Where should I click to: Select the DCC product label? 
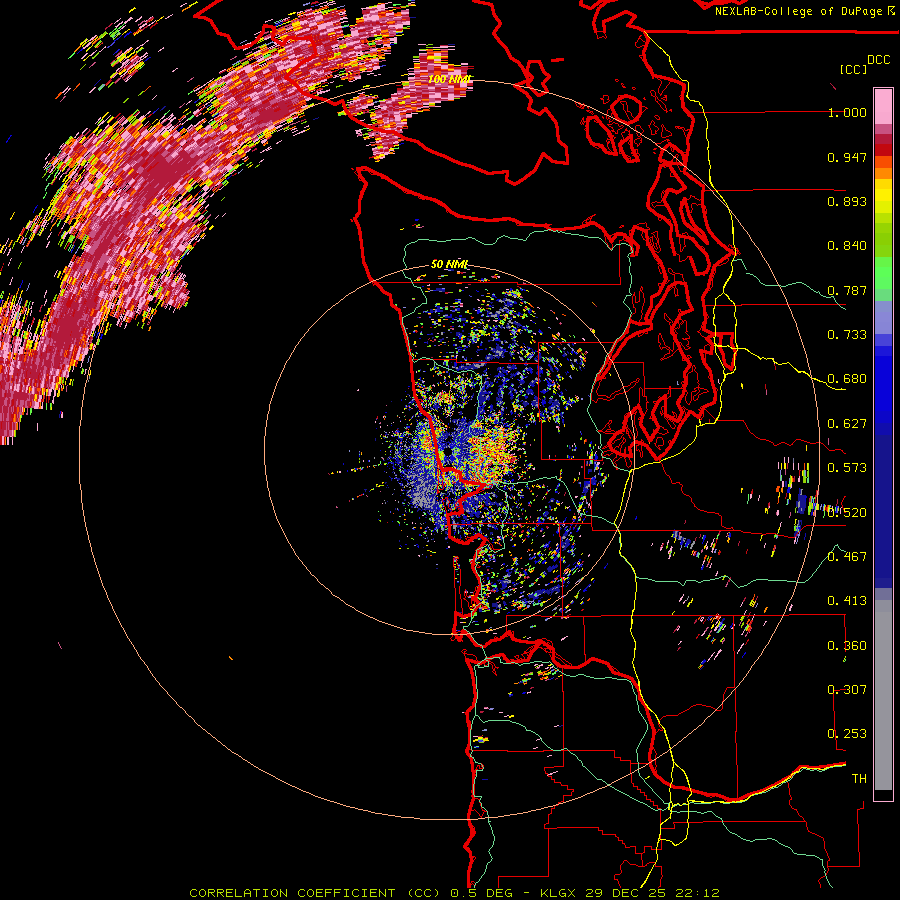tap(879, 60)
